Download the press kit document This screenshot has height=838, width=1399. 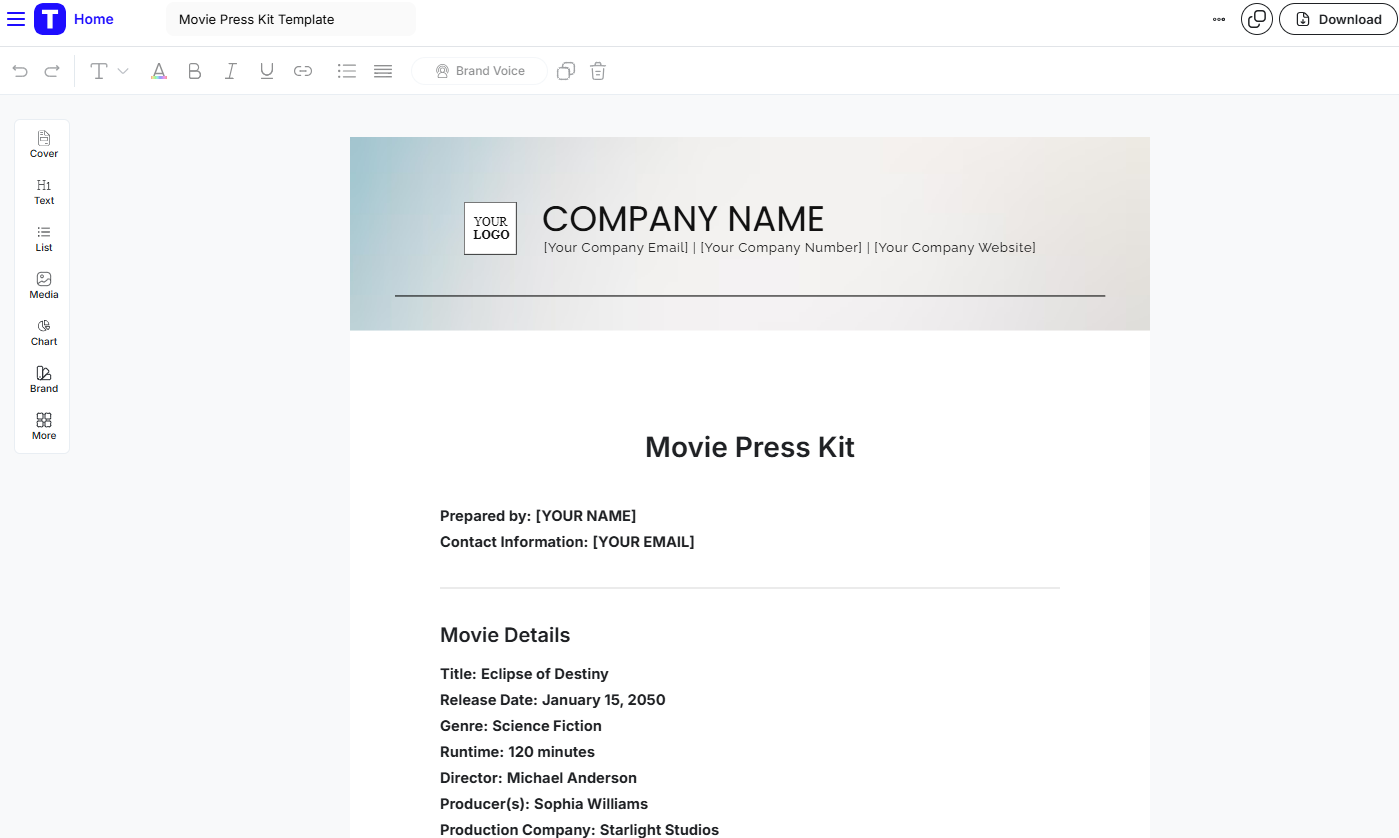[1337, 19]
